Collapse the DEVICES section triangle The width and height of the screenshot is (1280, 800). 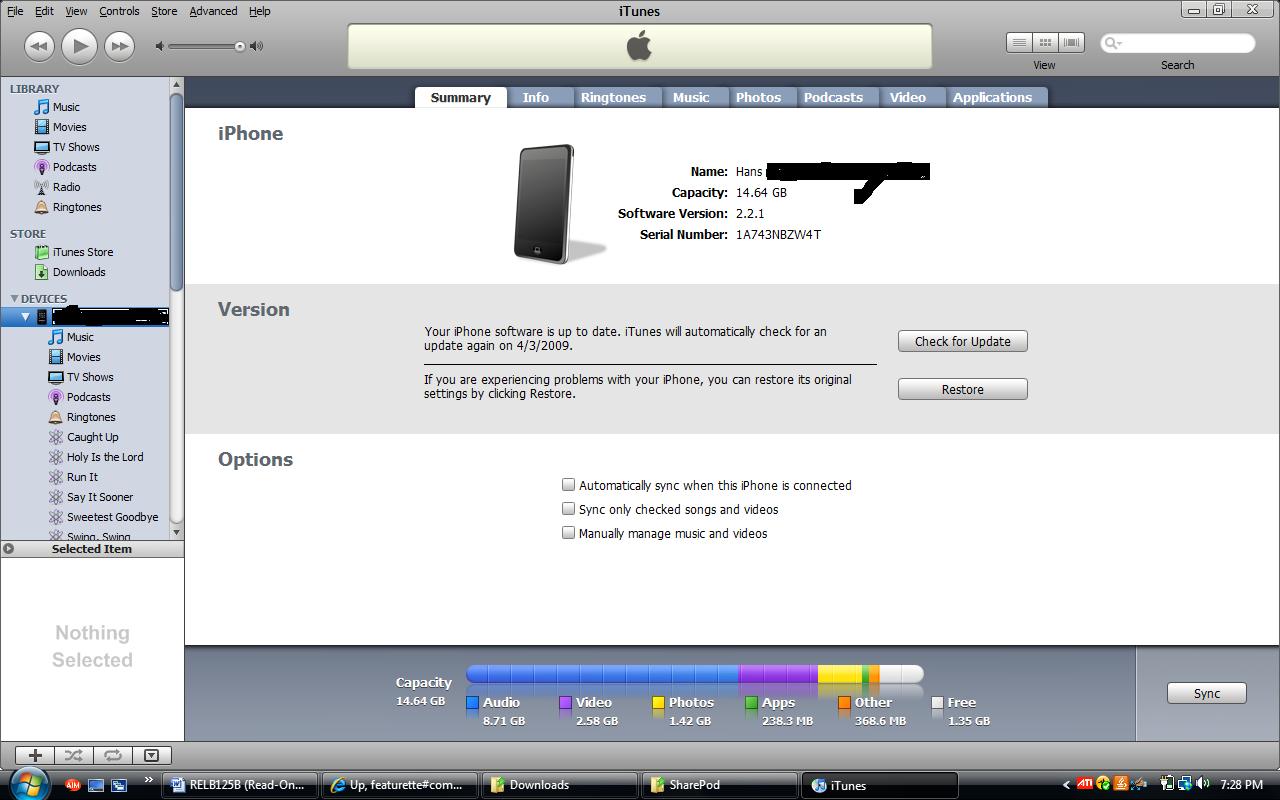14,299
